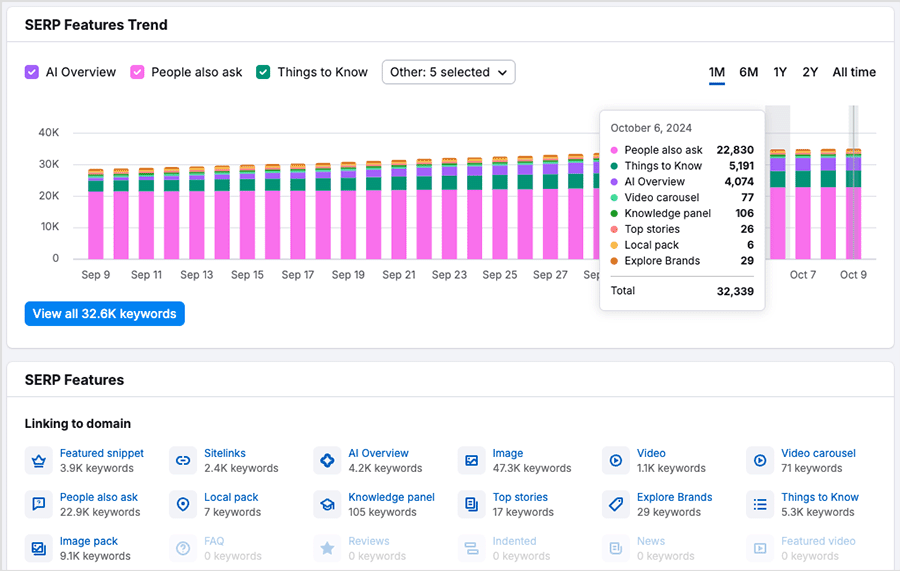Click the Sitelinks chain icon
This screenshot has width=900, height=571.
click(183, 461)
